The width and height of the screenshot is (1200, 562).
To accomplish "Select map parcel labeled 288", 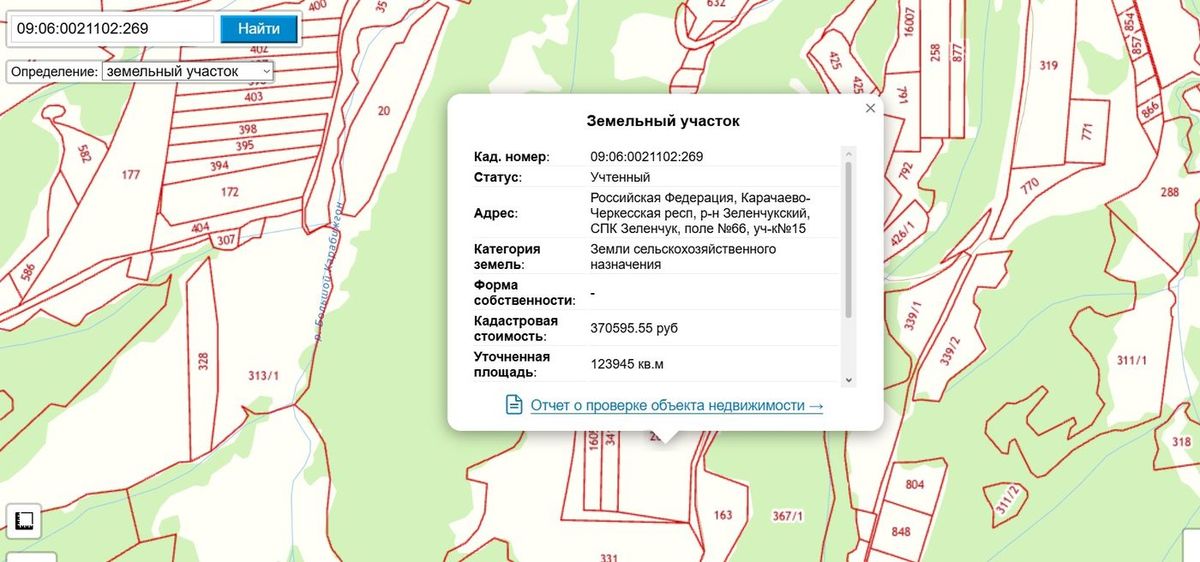I will pyautogui.click(x=1169, y=192).
